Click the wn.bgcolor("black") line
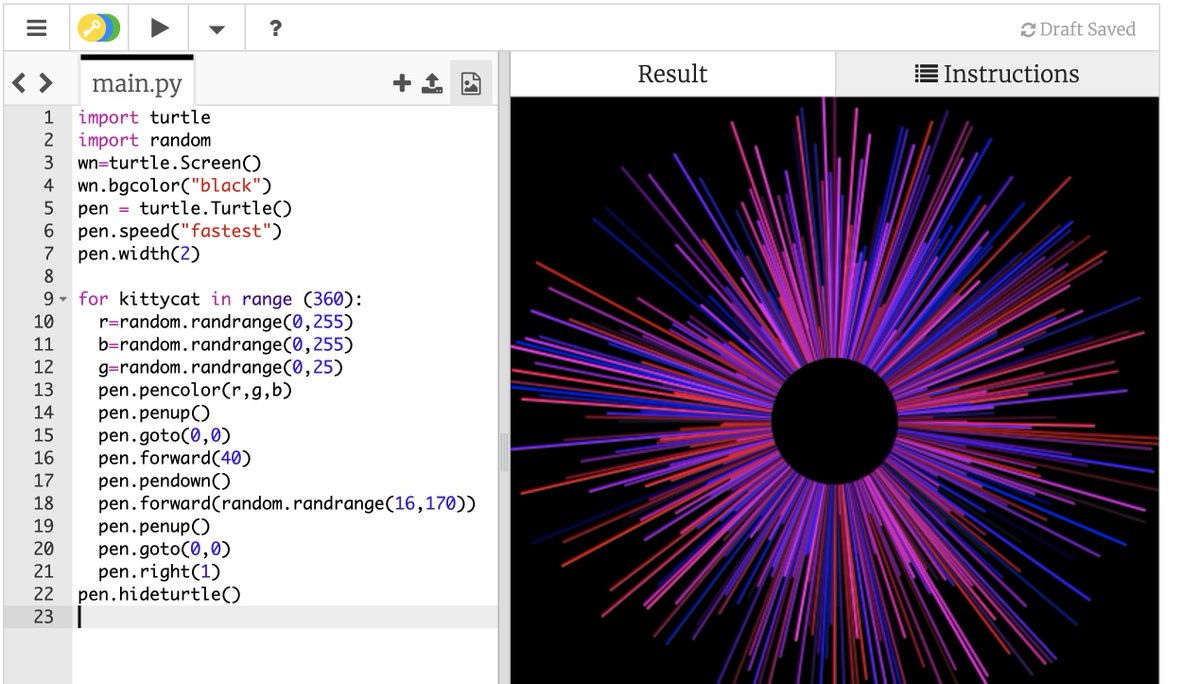 pyautogui.click(x=175, y=185)
